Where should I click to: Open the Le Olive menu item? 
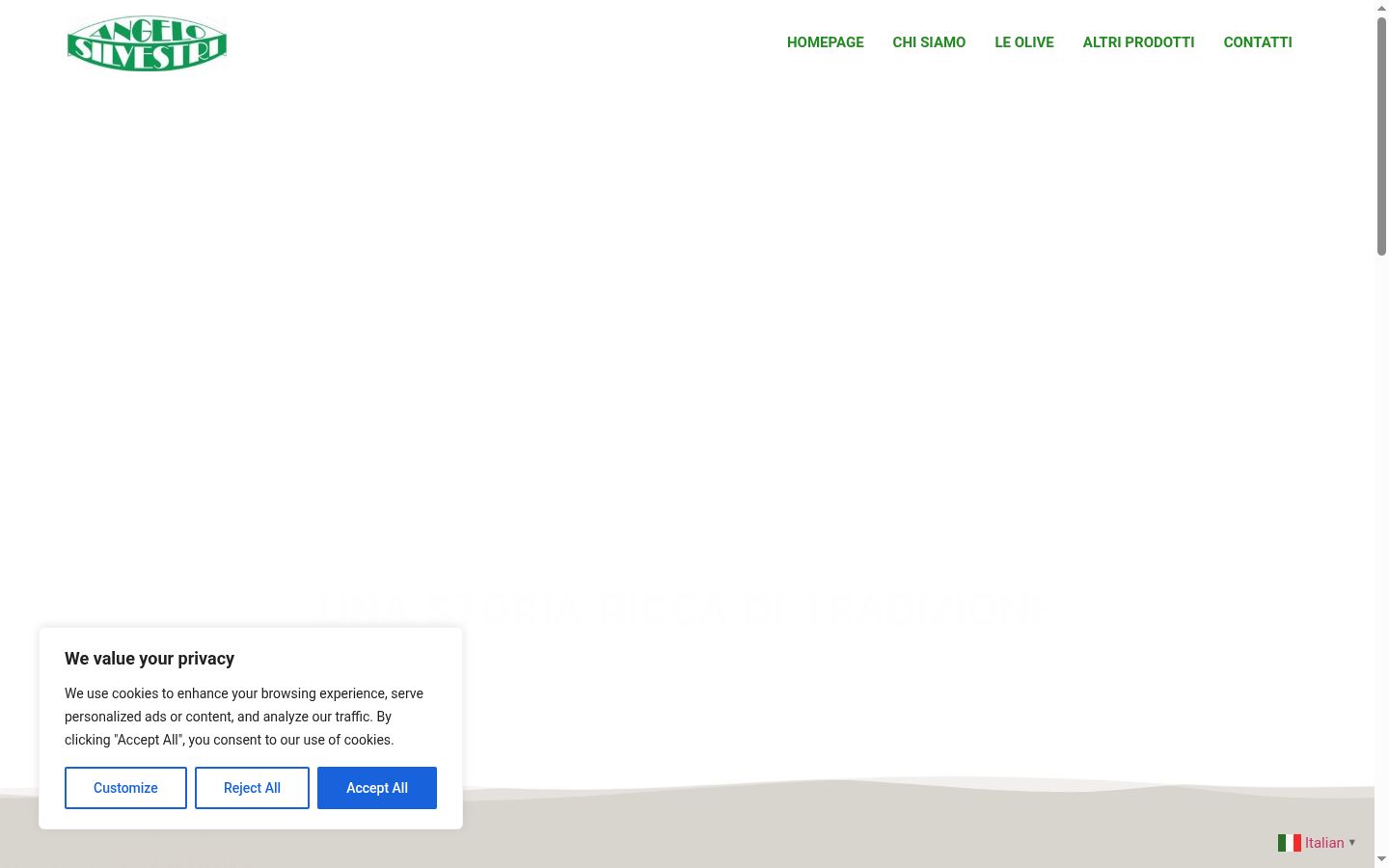[1024, 42]
